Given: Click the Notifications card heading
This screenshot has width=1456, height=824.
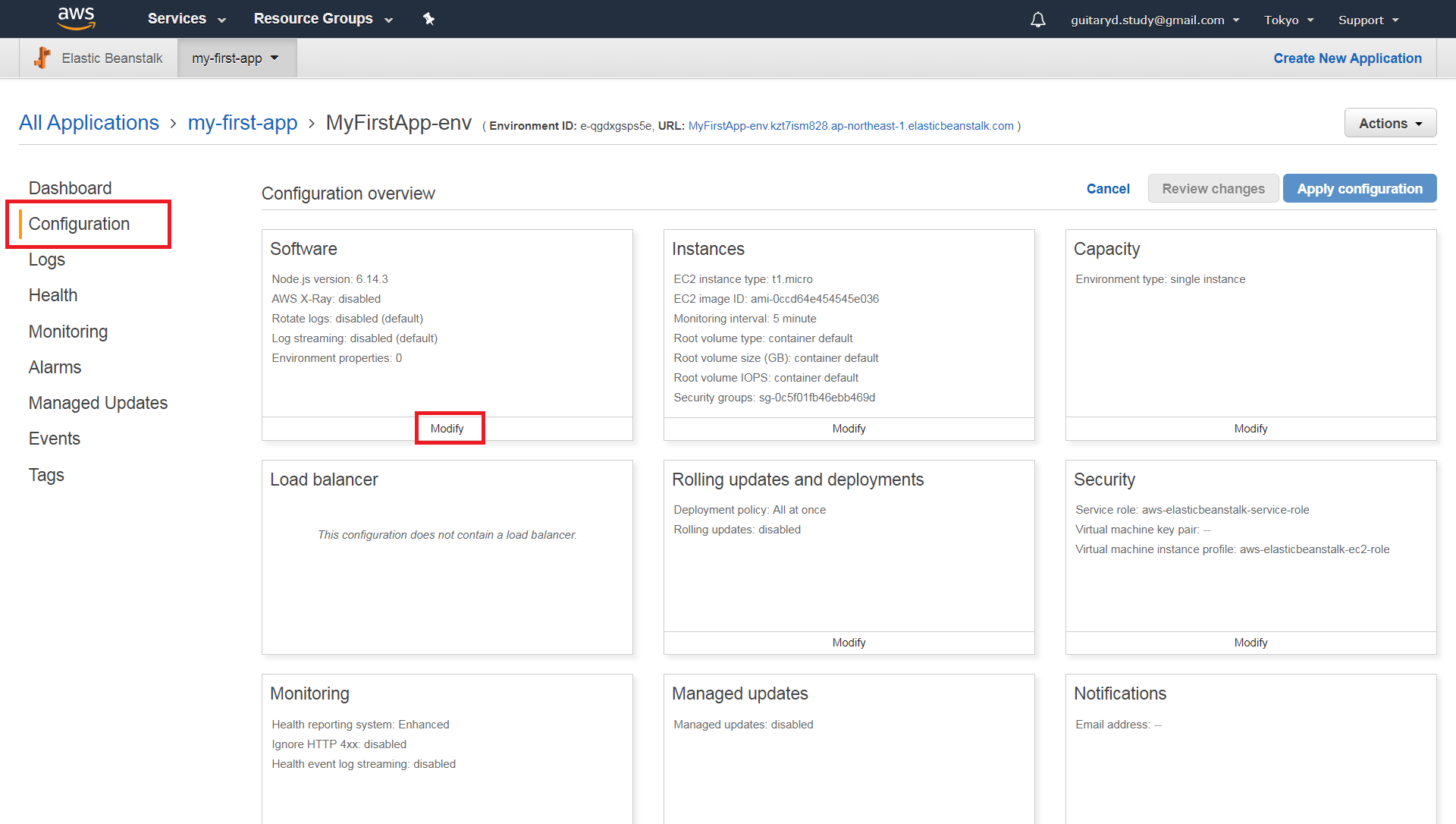Looking at the screenshot, I should tap(1119, 693).
